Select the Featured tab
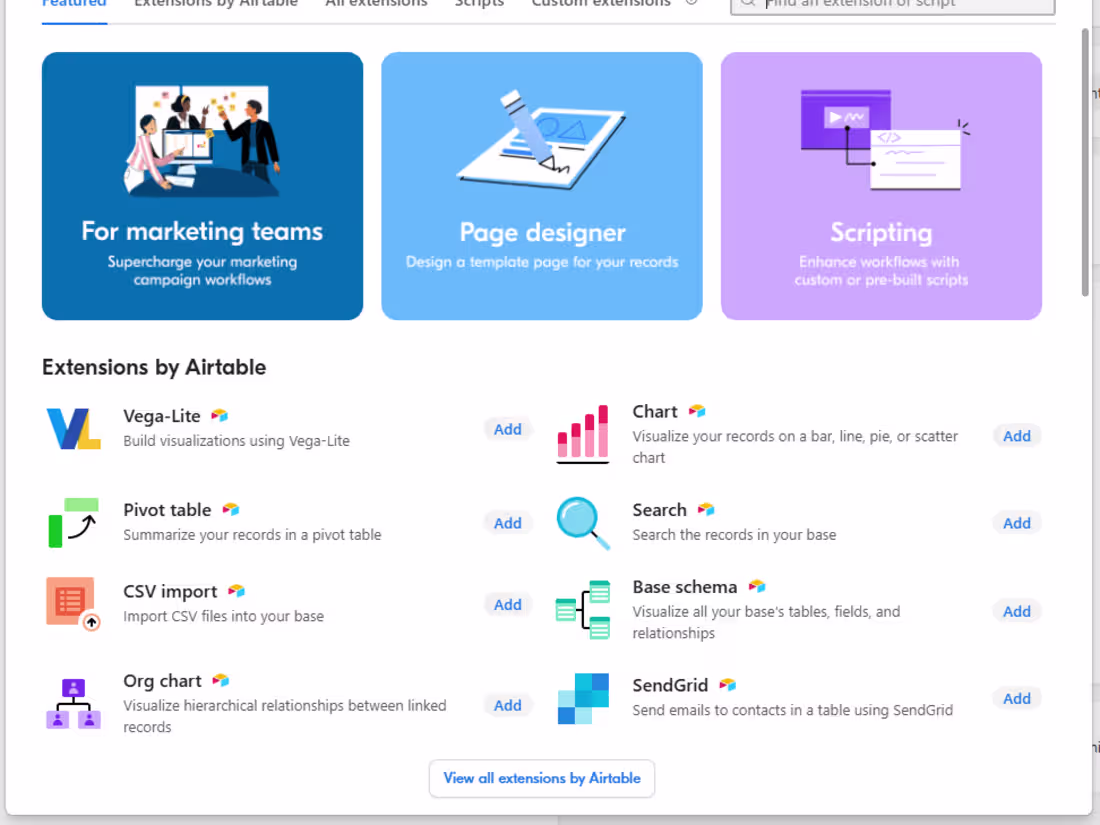The width and height of the screenshot is (1100, 825). point(73,4)
